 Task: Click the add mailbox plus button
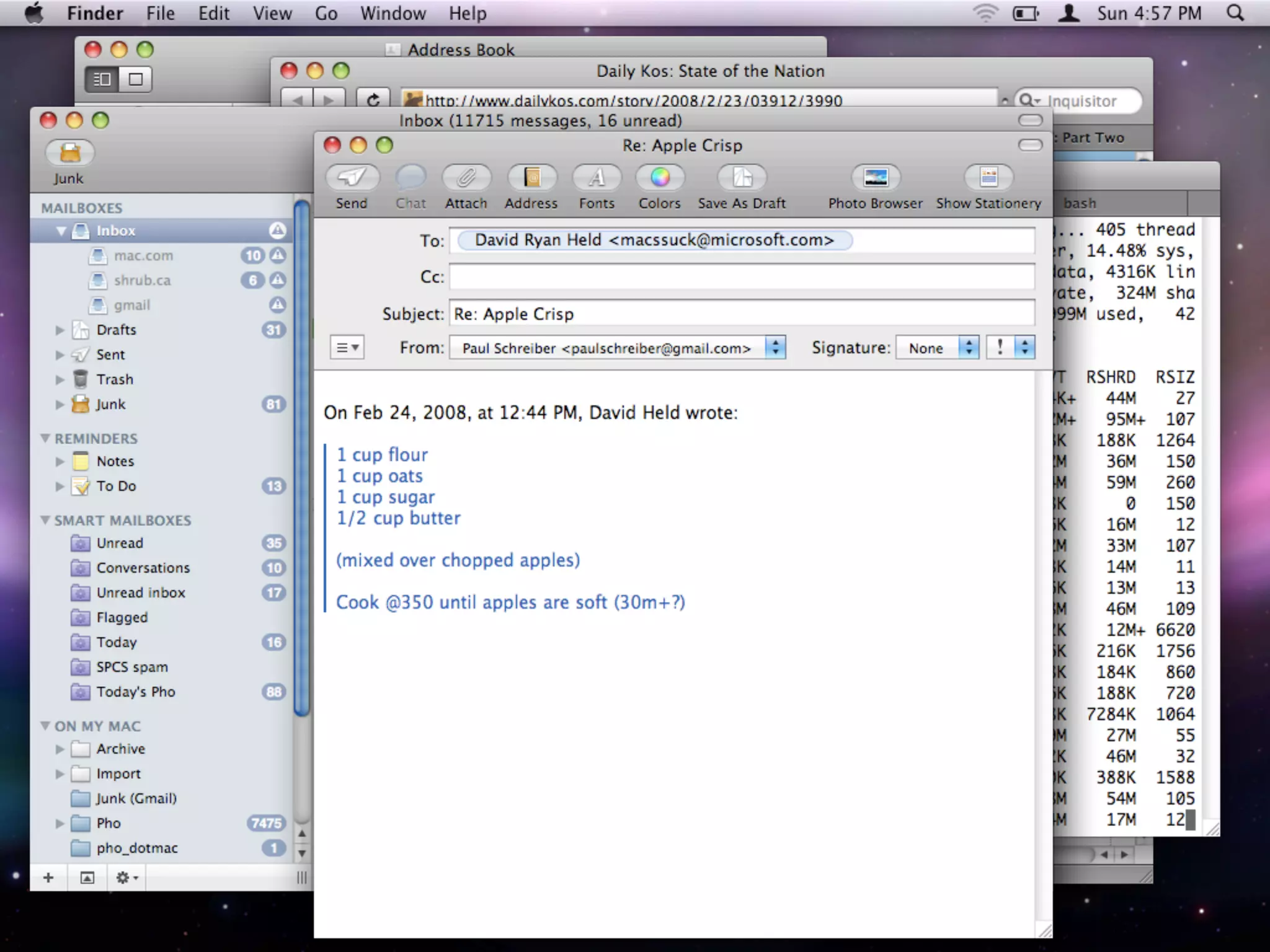point(48,877)
